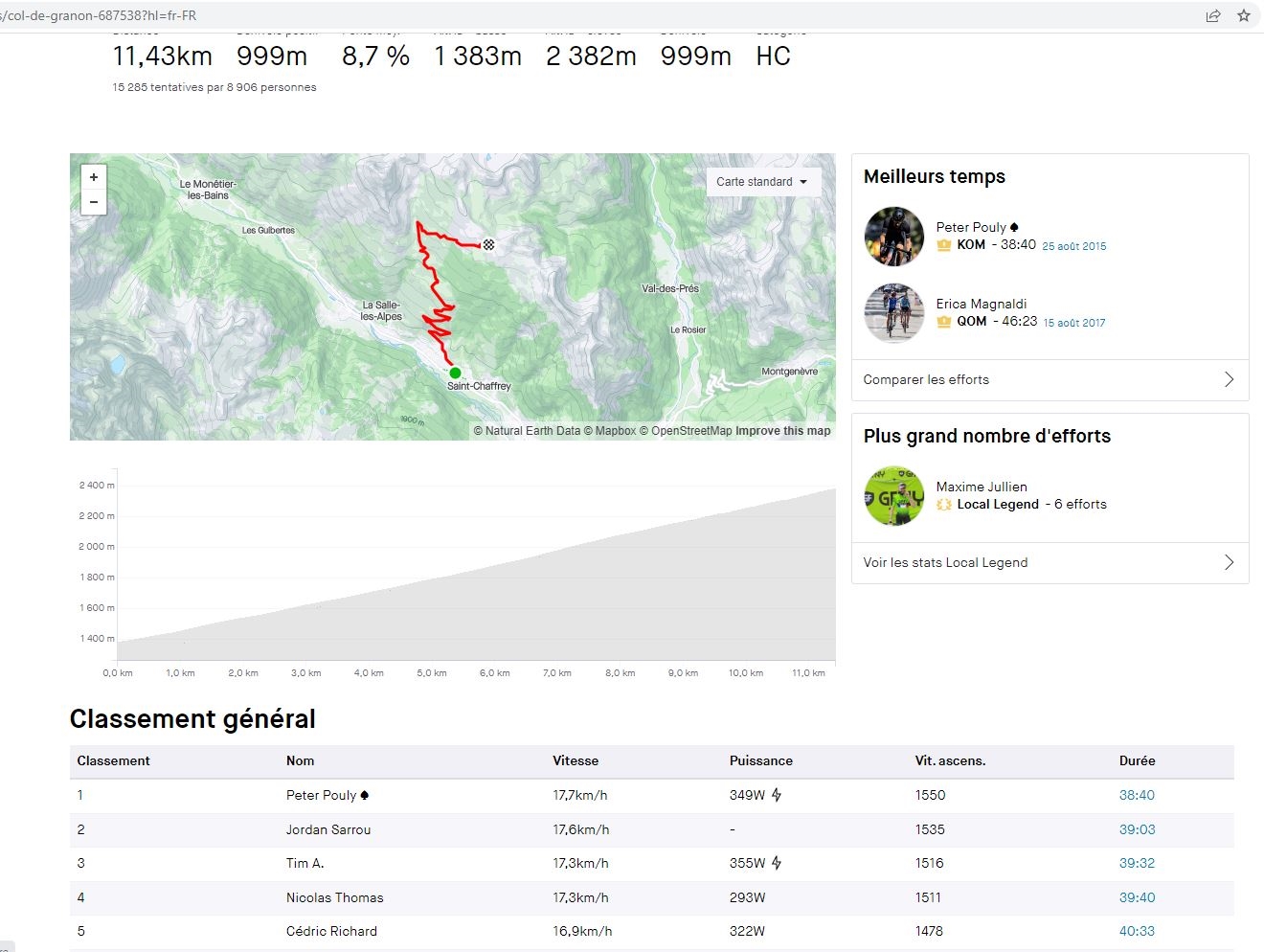This screenshot has height=952, width=1264.
Task: Expand Comparer les efforts chevron arrow
Action: 1230,380
